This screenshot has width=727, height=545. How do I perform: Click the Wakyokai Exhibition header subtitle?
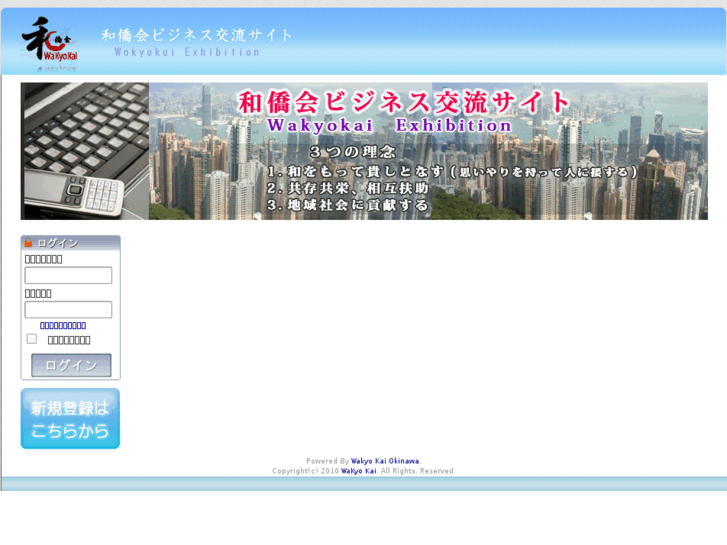(187, 52)
